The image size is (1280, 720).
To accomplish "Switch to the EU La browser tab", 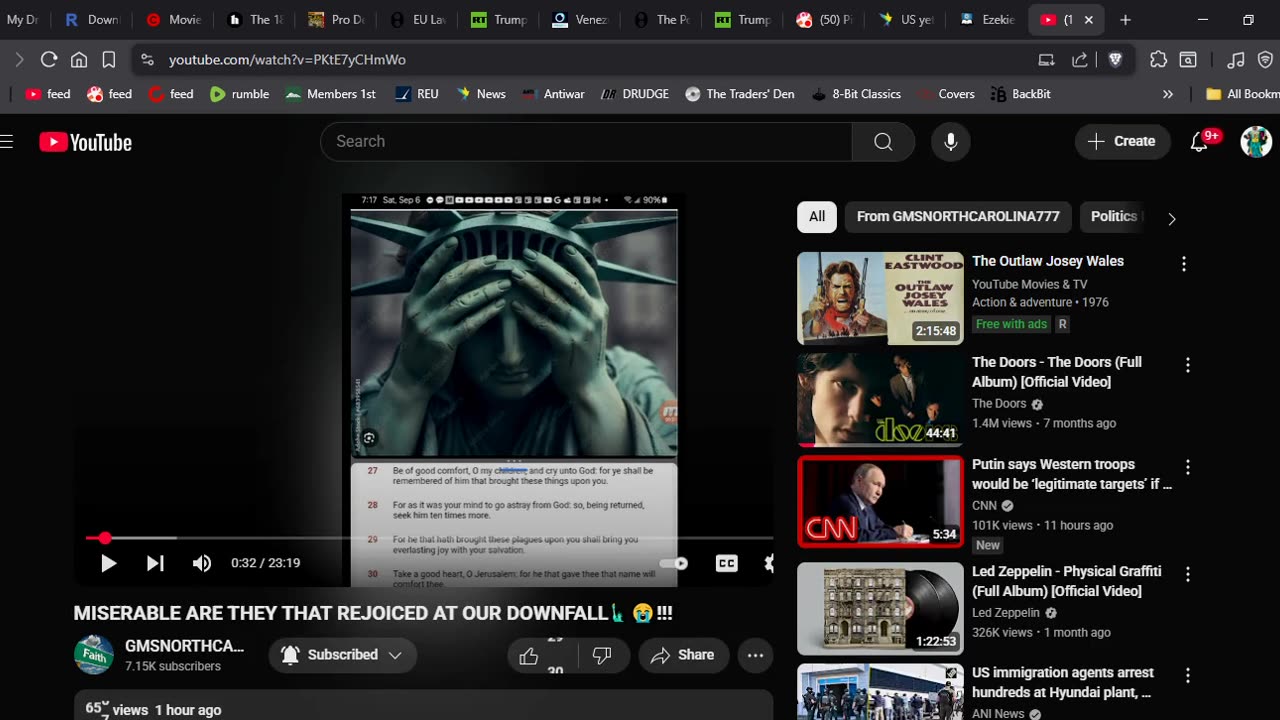I will pos(418,20).
